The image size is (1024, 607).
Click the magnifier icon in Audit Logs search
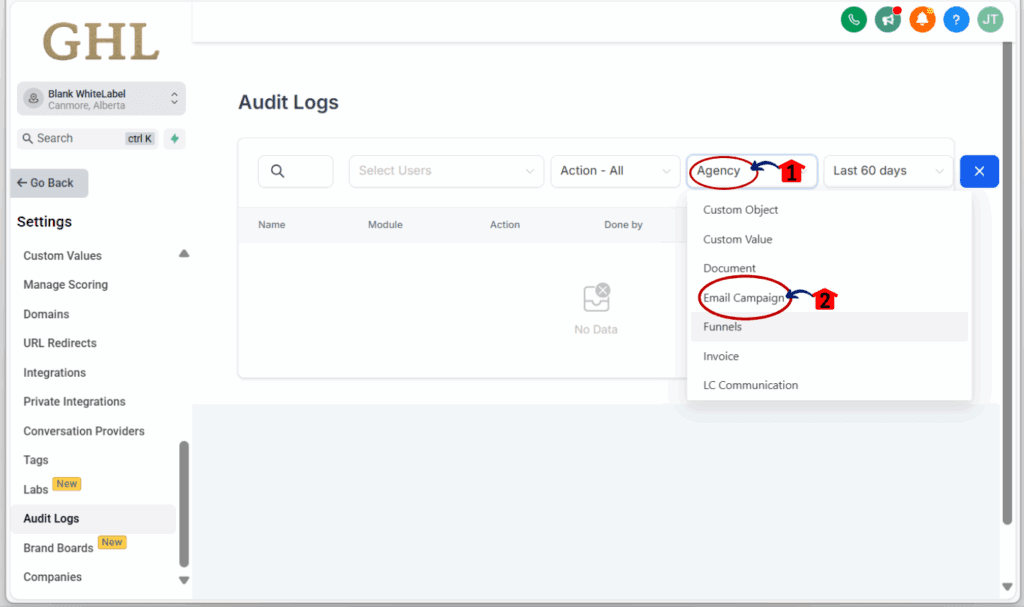click(x=277, y=171)
